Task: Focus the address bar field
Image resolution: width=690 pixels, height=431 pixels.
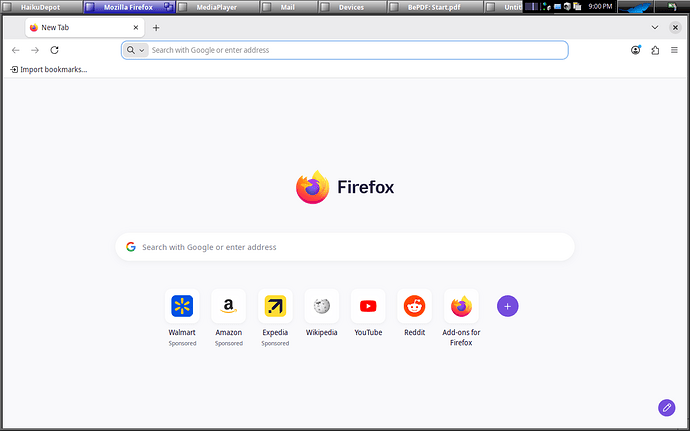Action: [x=345, y=50]
